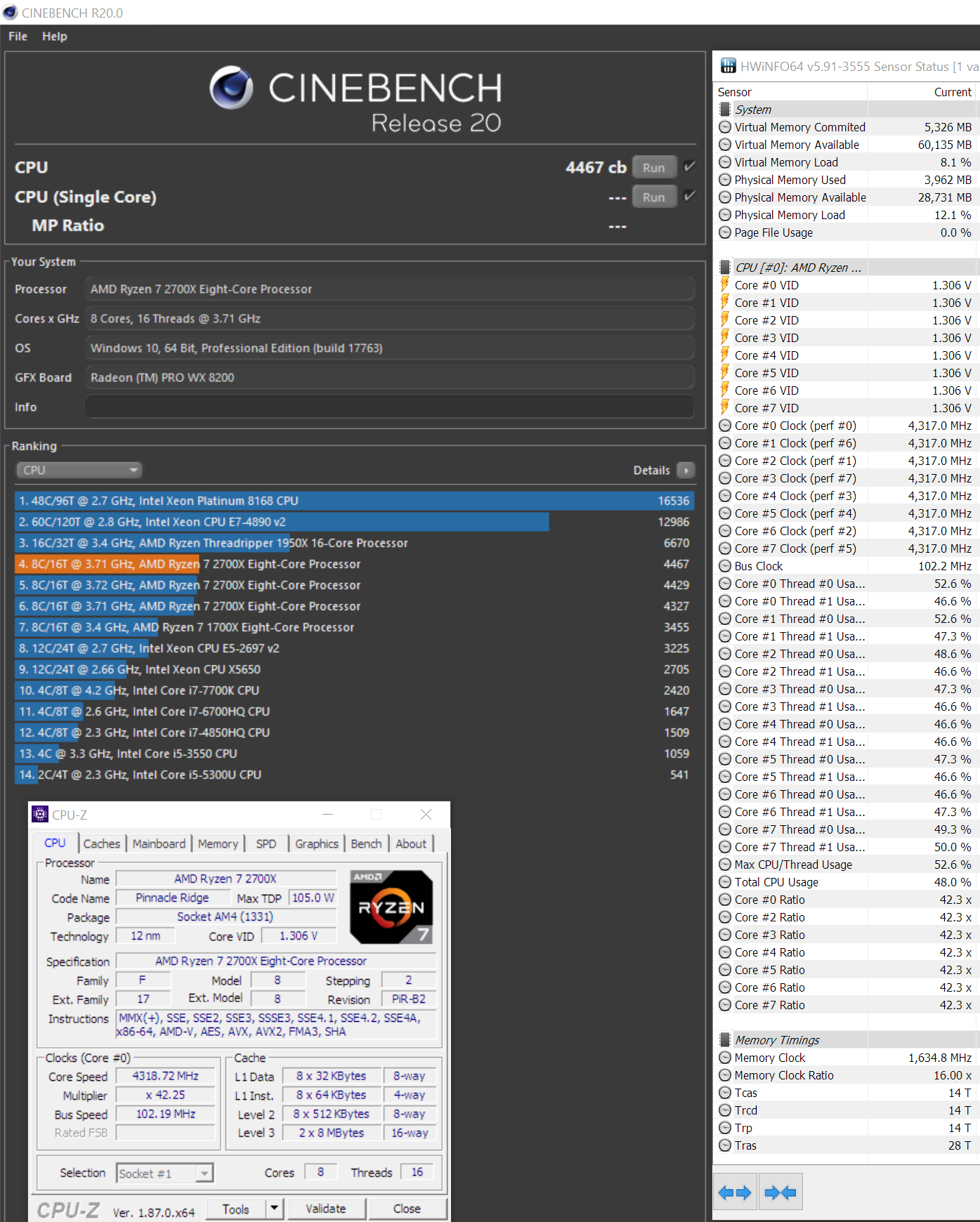This screenshot has width=980, height=1222.
Task: Click the CPU-Z Tools button
Action: (x=236, y=1208)
